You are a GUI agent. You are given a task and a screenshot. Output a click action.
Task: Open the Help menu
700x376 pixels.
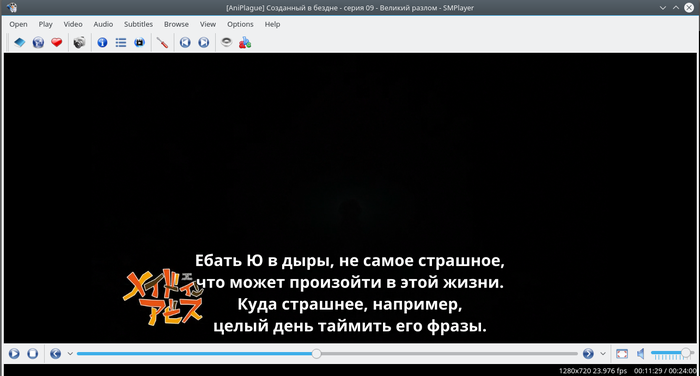point(272,24)
